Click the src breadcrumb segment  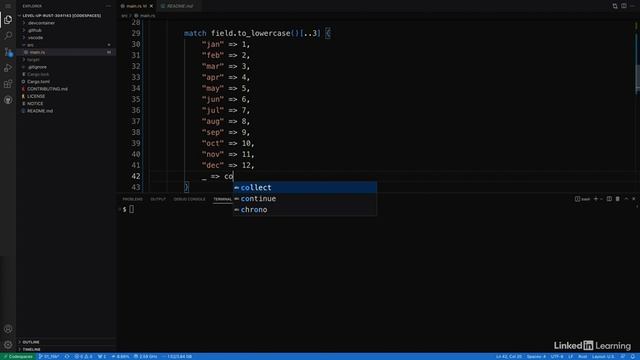pos(124,16)
